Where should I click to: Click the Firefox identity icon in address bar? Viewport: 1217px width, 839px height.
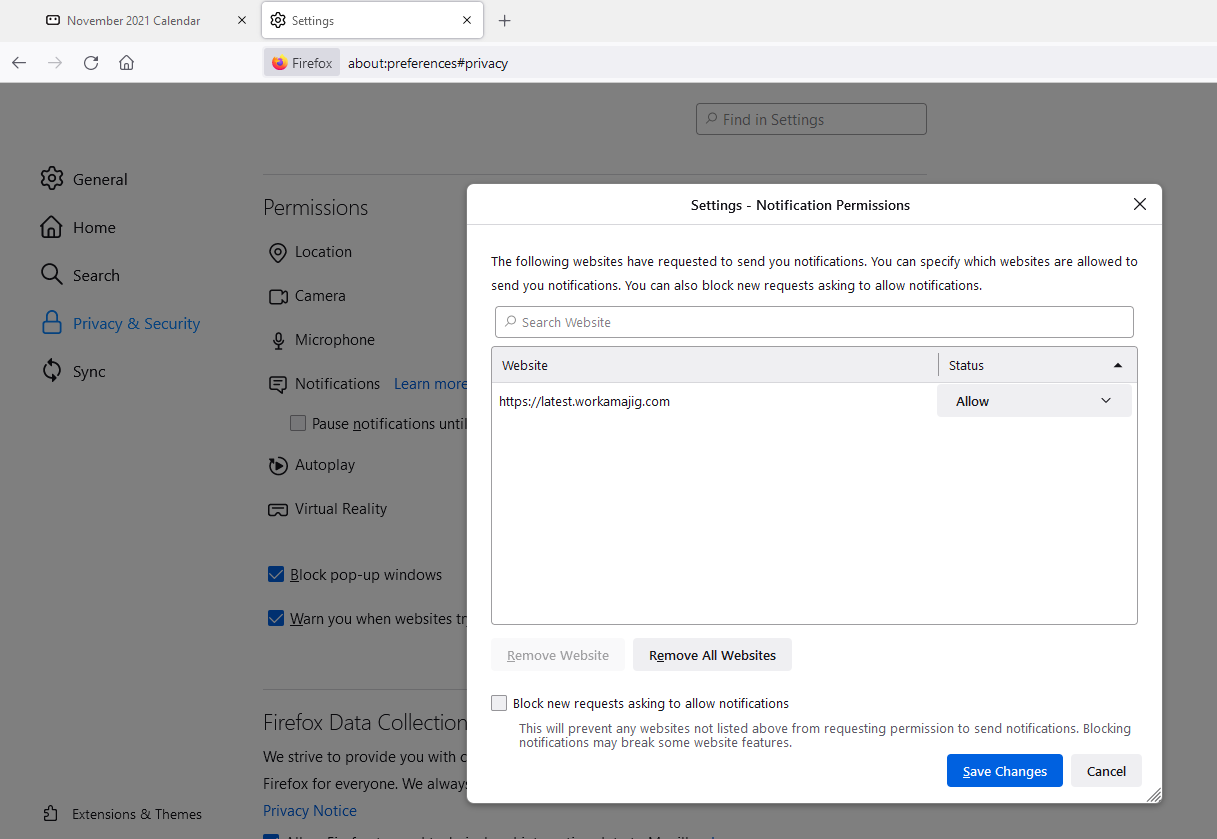pyautogui.click(x=302, y=63)
